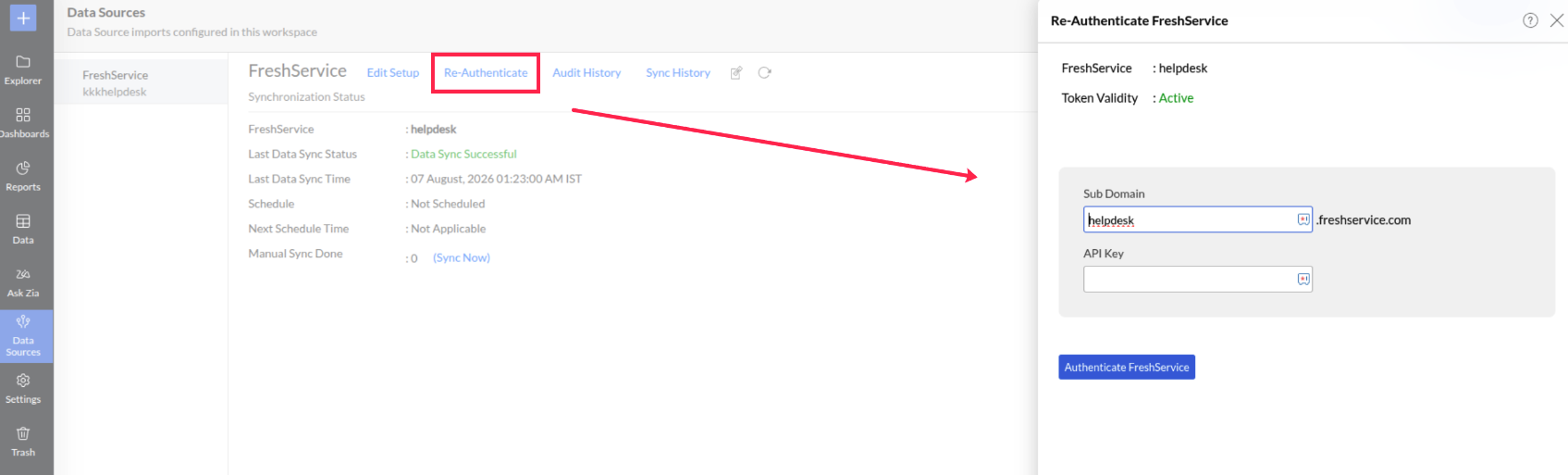
Task: Click the Sync Now link
Action: click(x=462, y=257)
